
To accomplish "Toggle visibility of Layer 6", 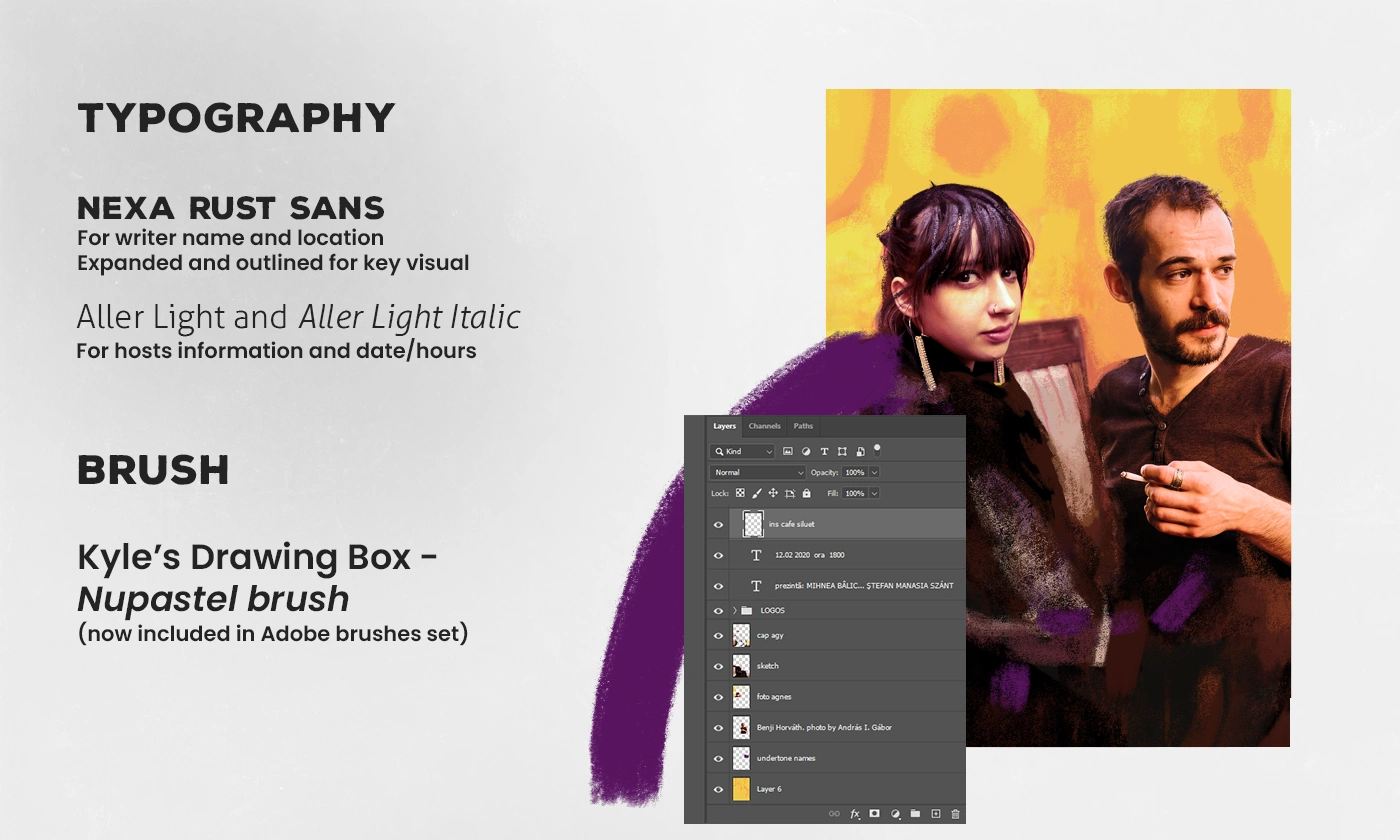I will (718, 789).
